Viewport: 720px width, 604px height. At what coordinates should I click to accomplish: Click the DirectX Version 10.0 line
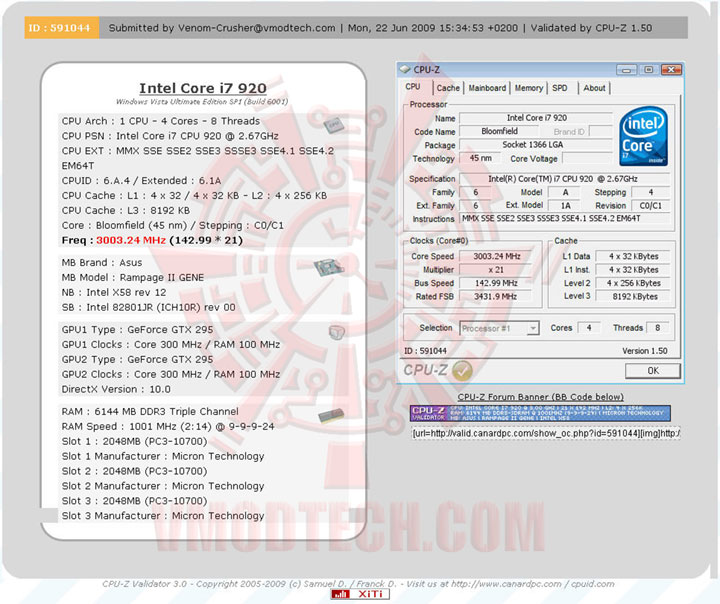(116, 389)
